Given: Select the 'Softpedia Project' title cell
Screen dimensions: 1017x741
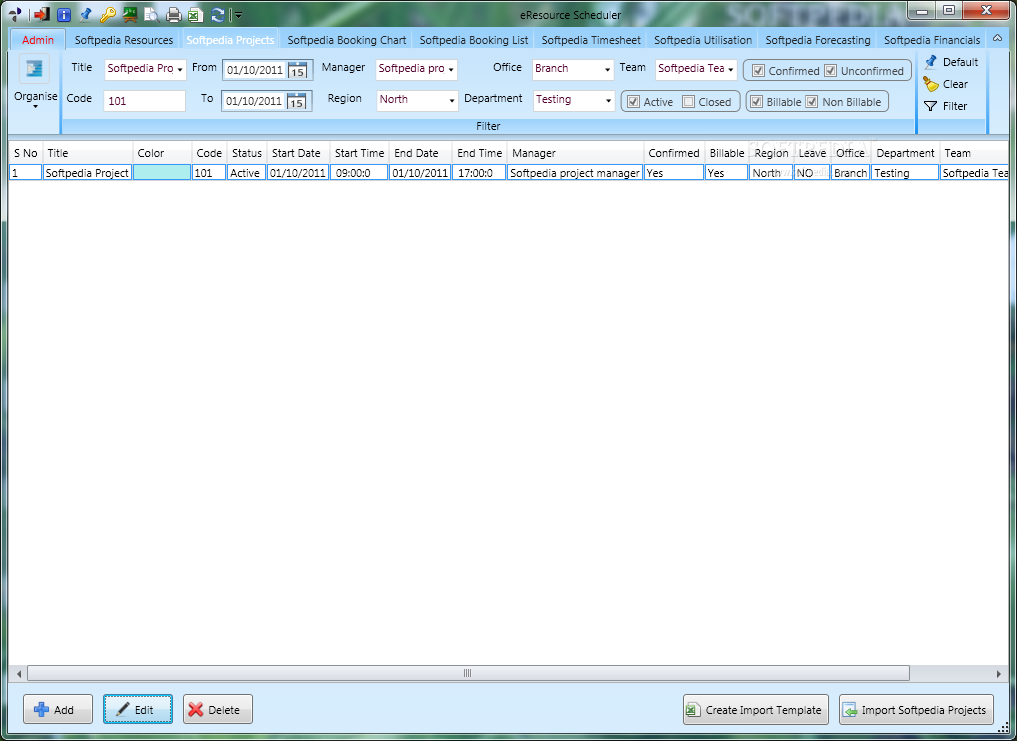Looking at the screenshot, I should tap(87, 173).
